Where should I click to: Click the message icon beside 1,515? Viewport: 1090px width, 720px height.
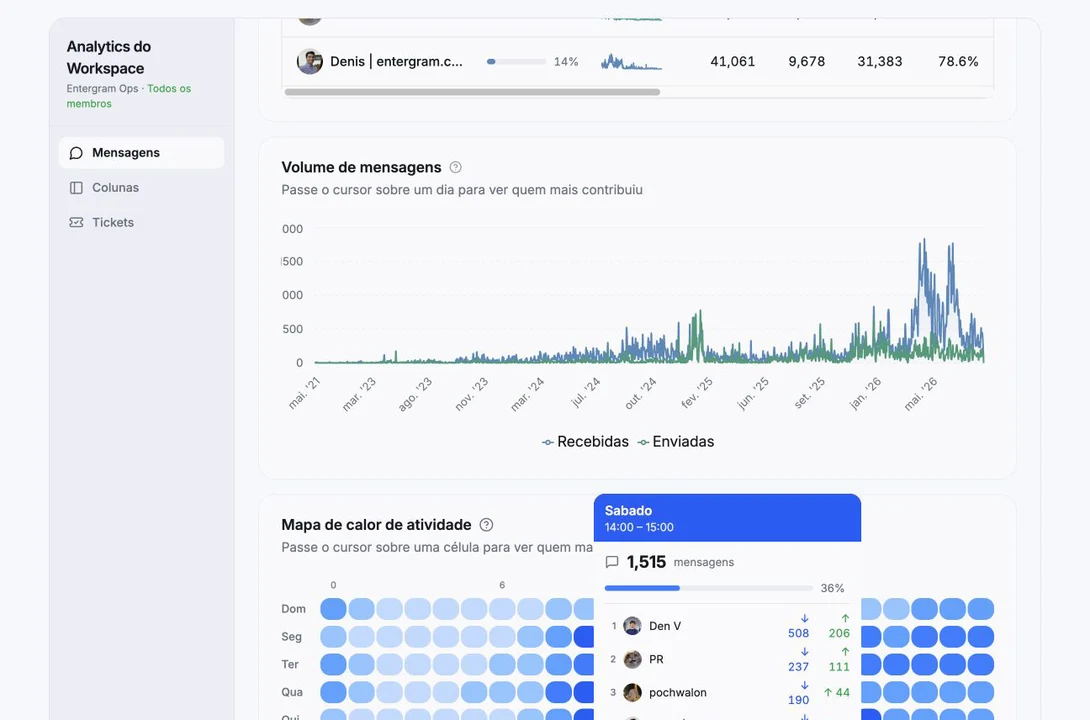tap(612, 562)
